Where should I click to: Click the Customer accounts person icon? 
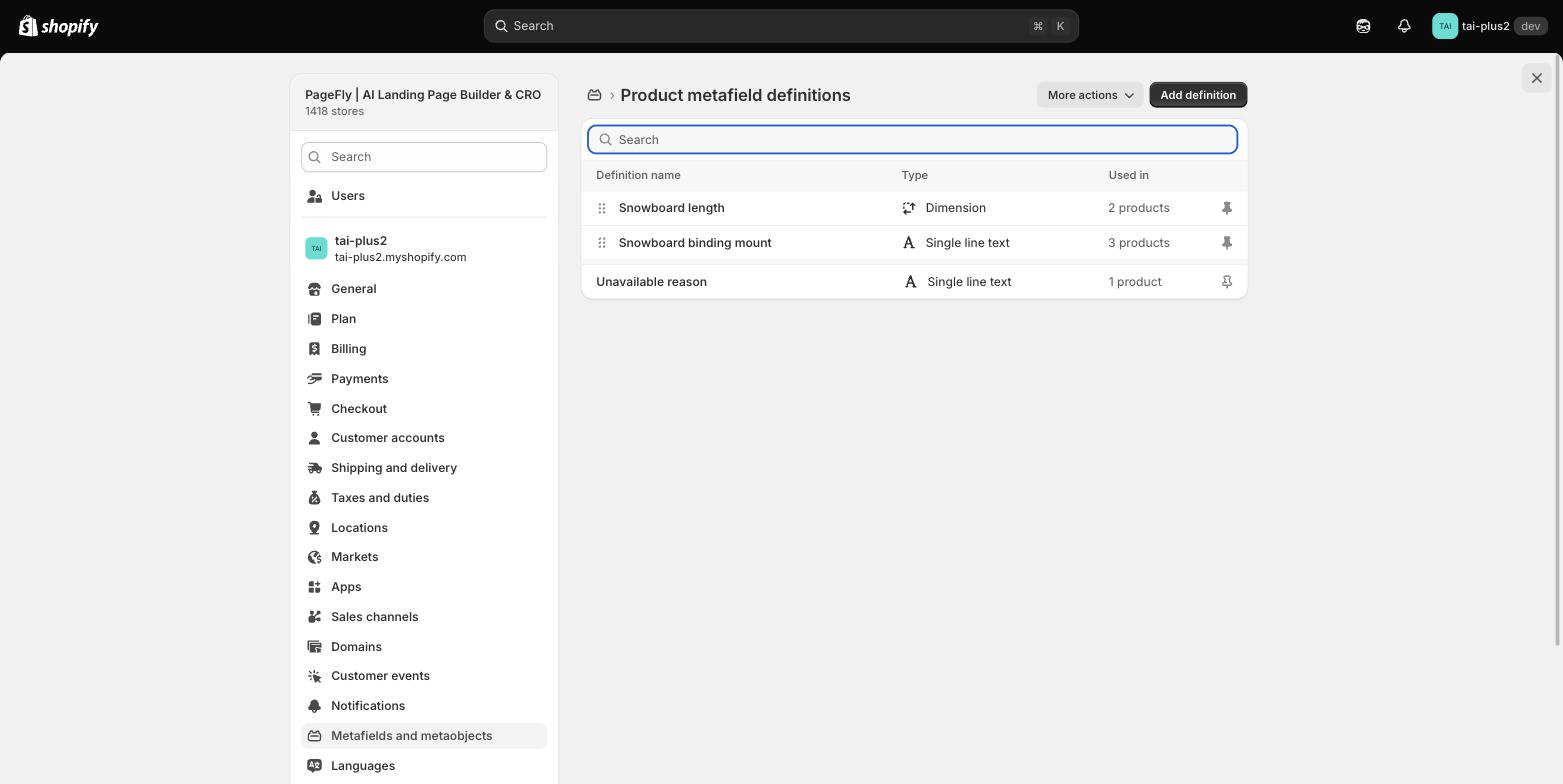[x=314, y=438]
